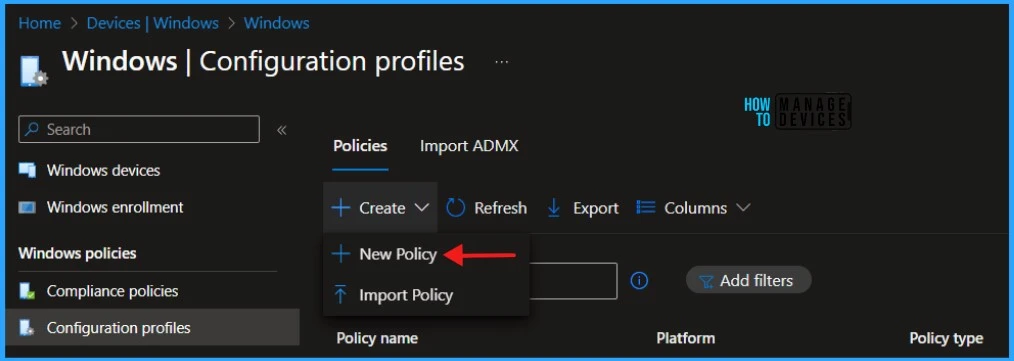Open the ellipsis menu beside page title
The width and height of the screenshot is (1014, 361).
click(x=501, y=62)
